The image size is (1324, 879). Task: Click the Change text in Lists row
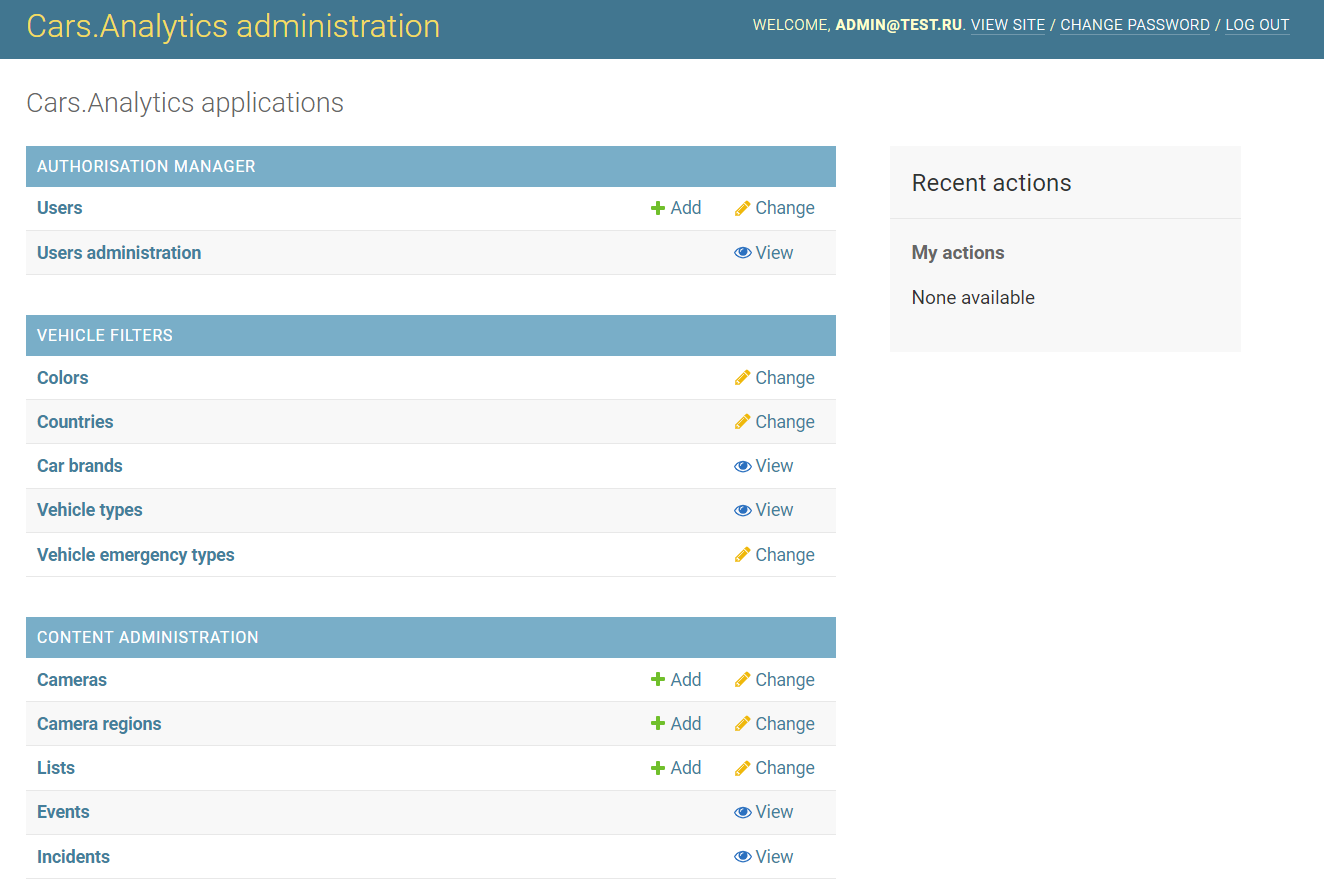[x=785, y=768]
